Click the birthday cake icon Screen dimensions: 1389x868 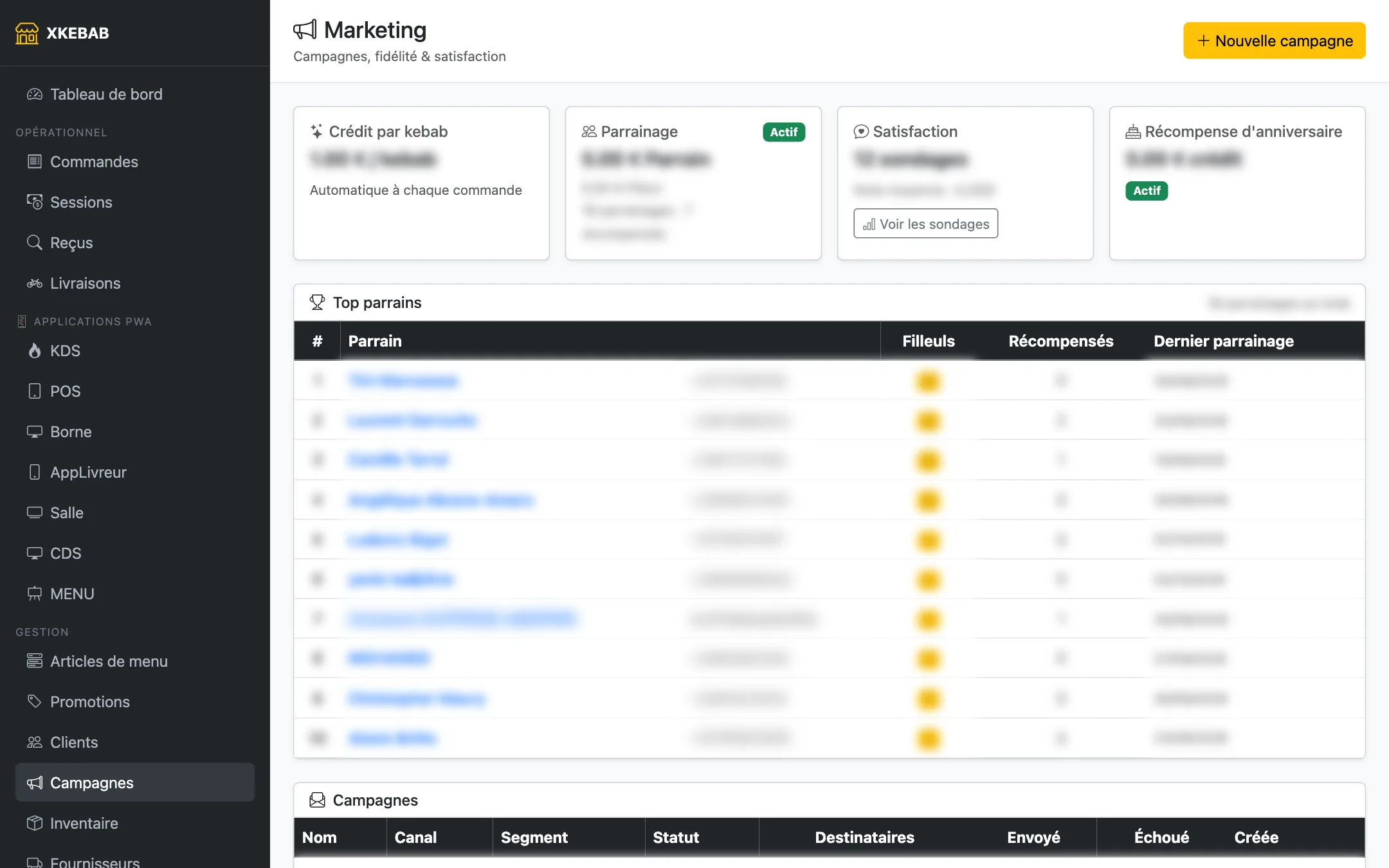(x=1133, y=132)
